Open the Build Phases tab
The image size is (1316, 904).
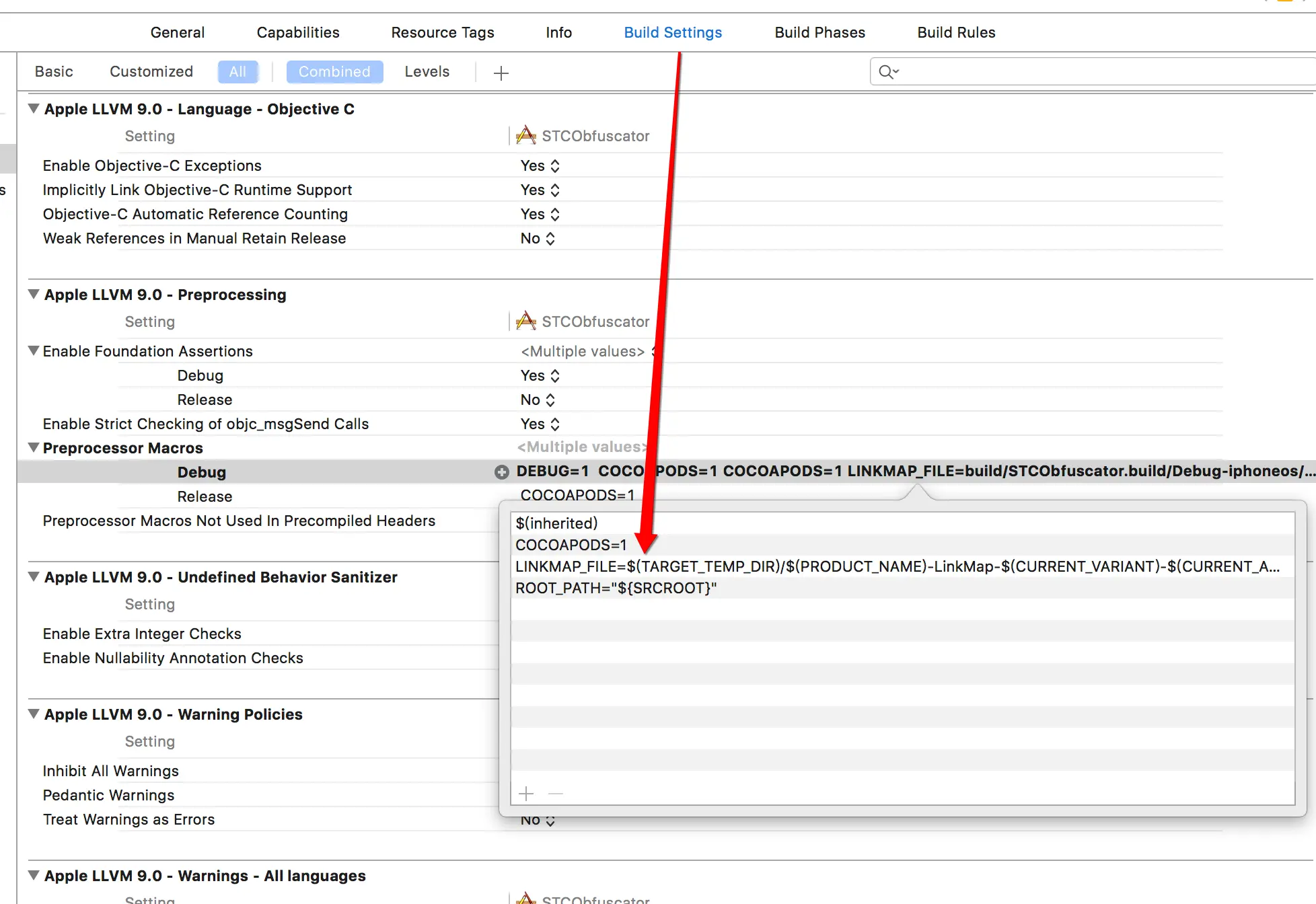point(819,32)
